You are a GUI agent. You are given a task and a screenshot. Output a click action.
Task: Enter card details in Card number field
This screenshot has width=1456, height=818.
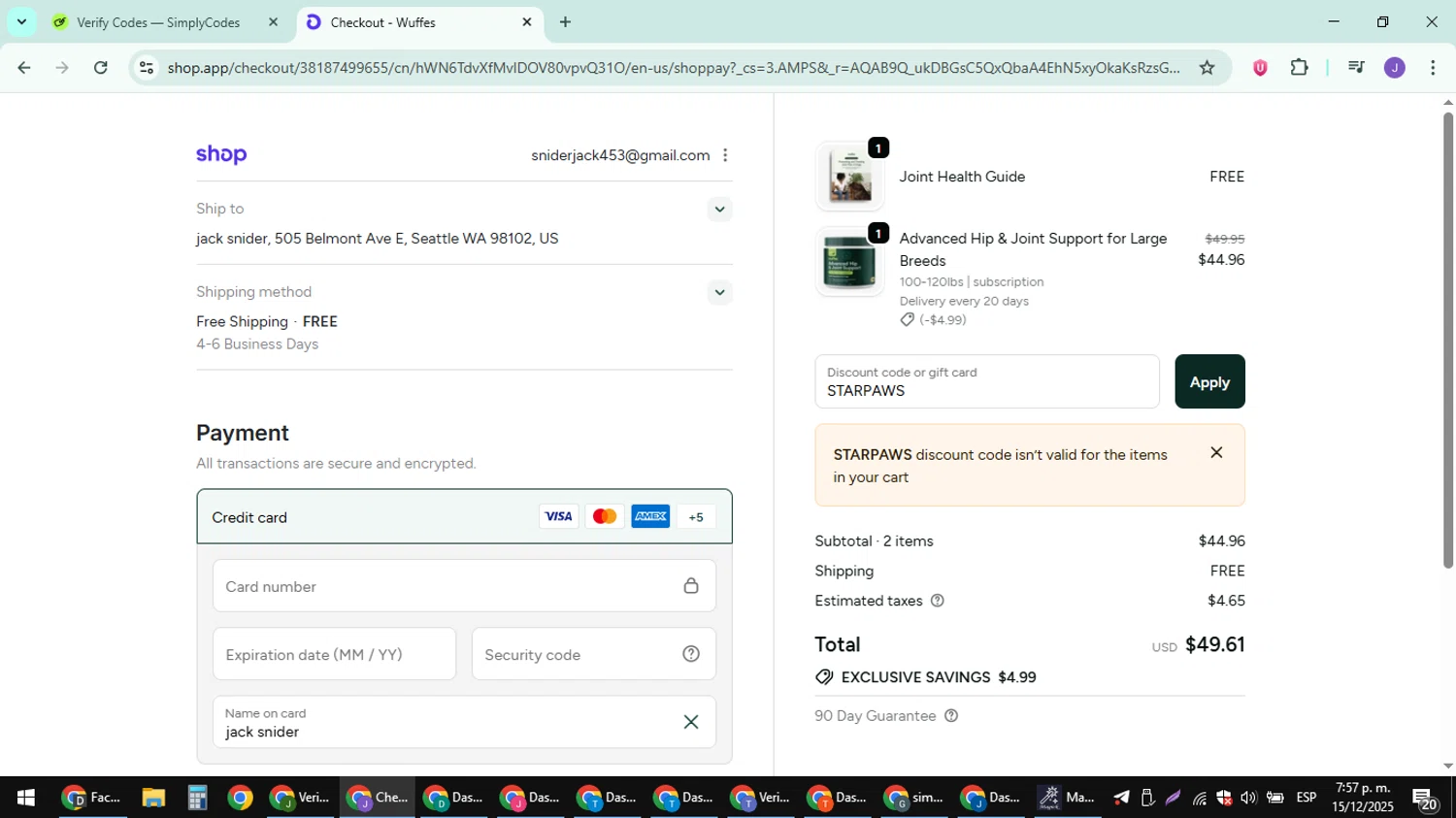click(464, 586)
